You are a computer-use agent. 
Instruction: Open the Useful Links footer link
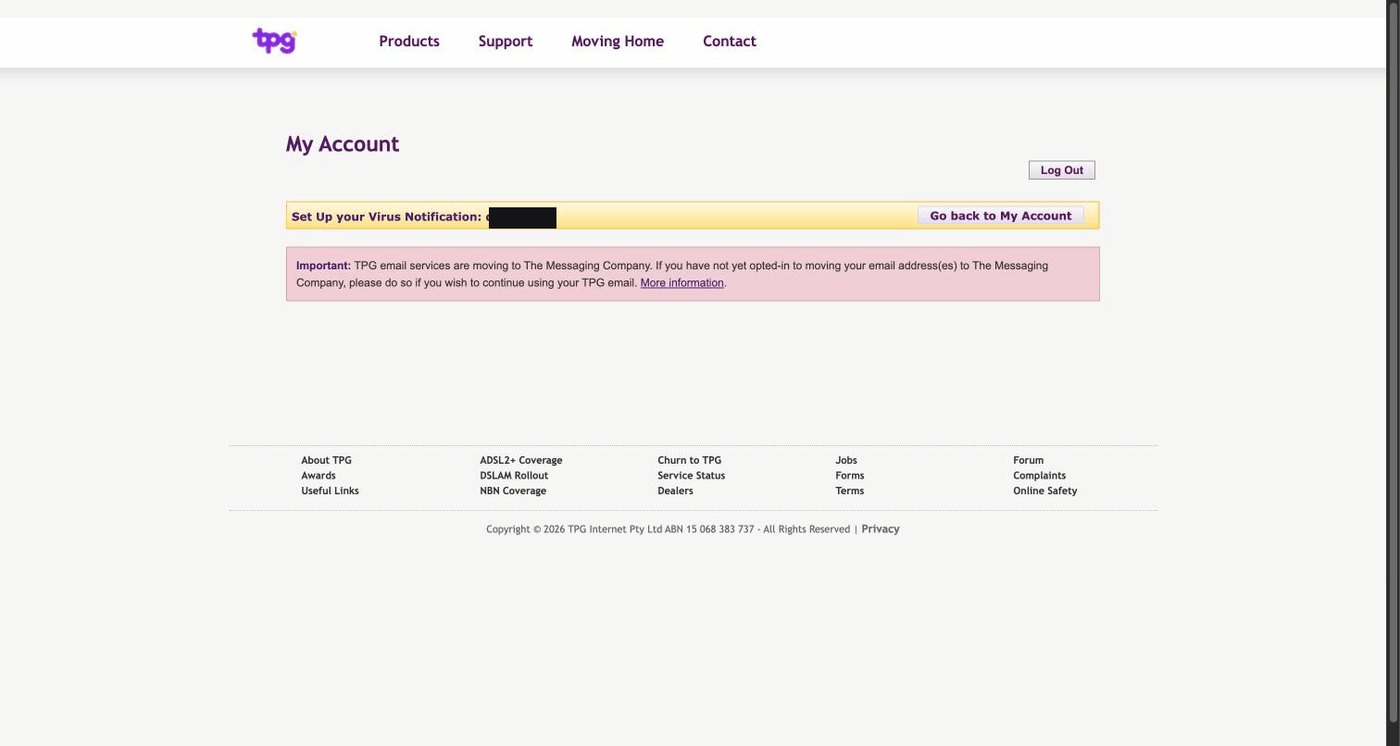pyautogui.click(x=330, y=490)
